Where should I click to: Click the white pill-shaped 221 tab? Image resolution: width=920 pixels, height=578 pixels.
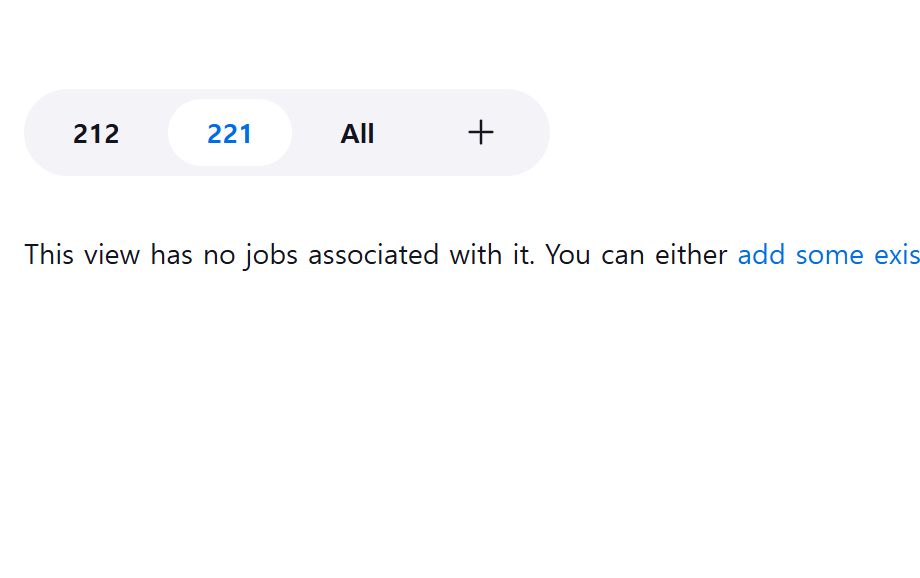point(230,133)
